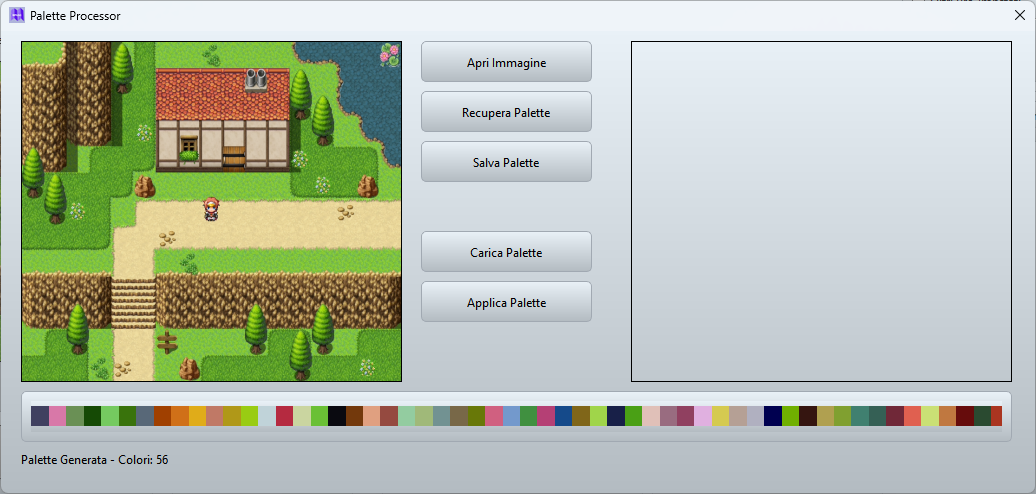Open an image with Apri Immagine

[506, 62]
